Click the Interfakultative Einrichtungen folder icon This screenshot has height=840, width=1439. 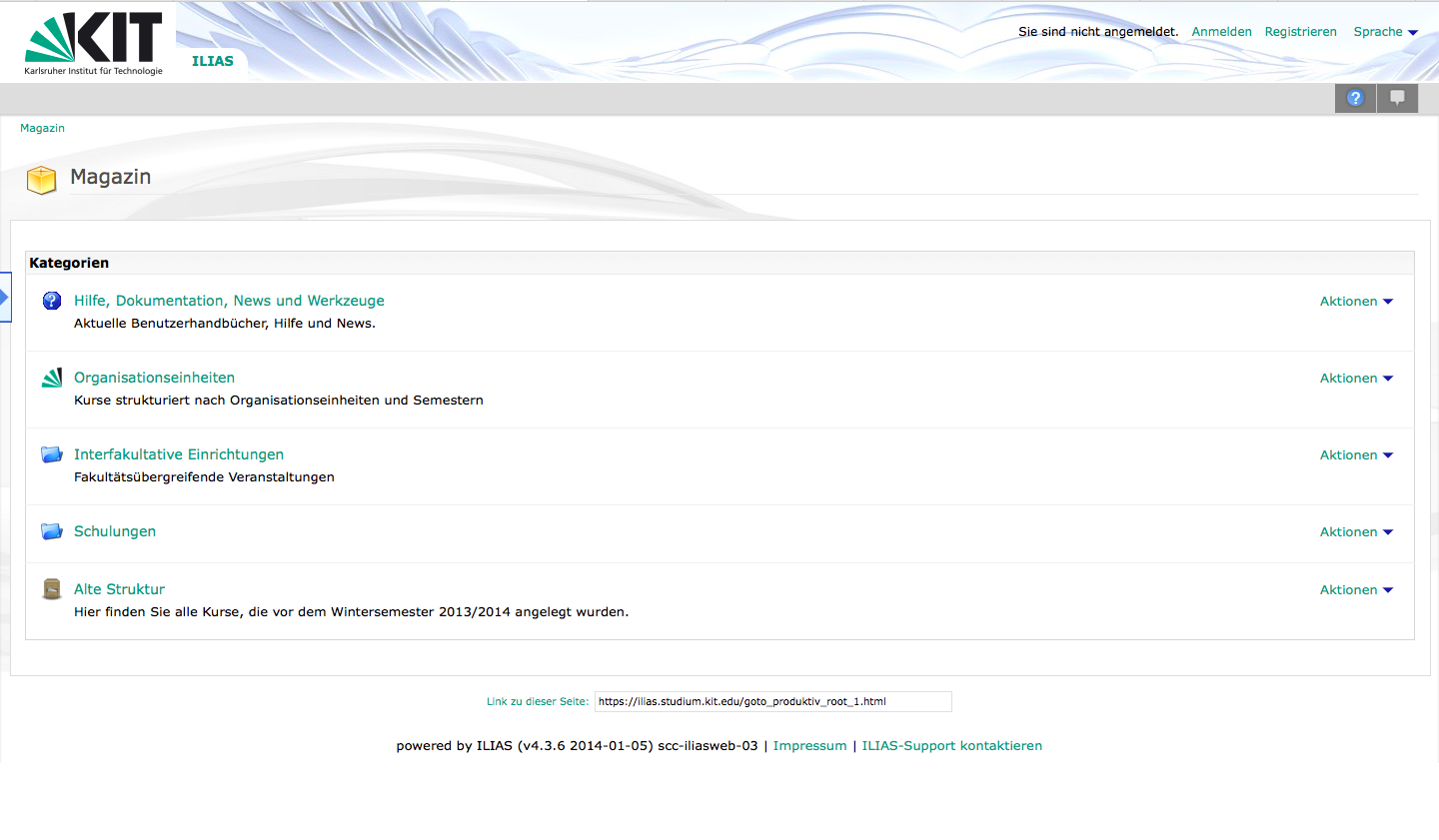coord(52,454)
